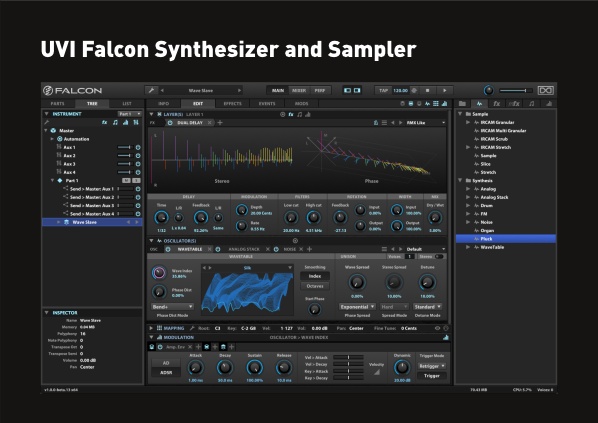598x423 pixels.
Task: Select previous preset arrow left of Wave Slave
Action: click(x=162, y=90)
